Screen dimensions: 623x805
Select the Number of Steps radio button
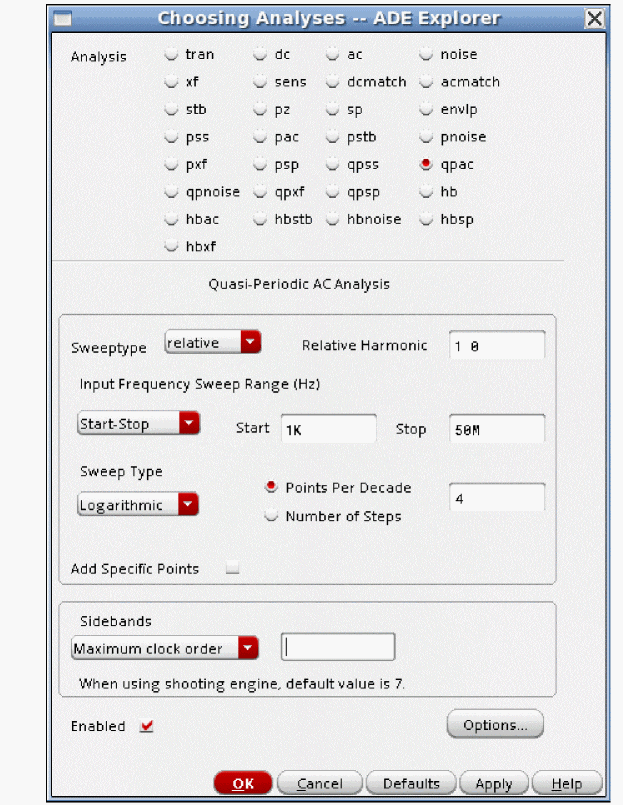coord(271,515)
